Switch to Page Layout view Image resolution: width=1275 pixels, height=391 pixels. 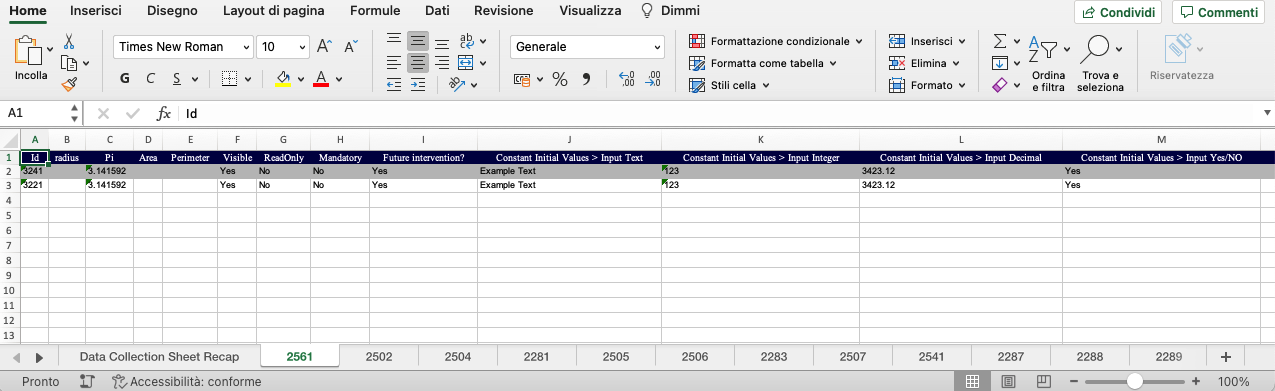1008,381
